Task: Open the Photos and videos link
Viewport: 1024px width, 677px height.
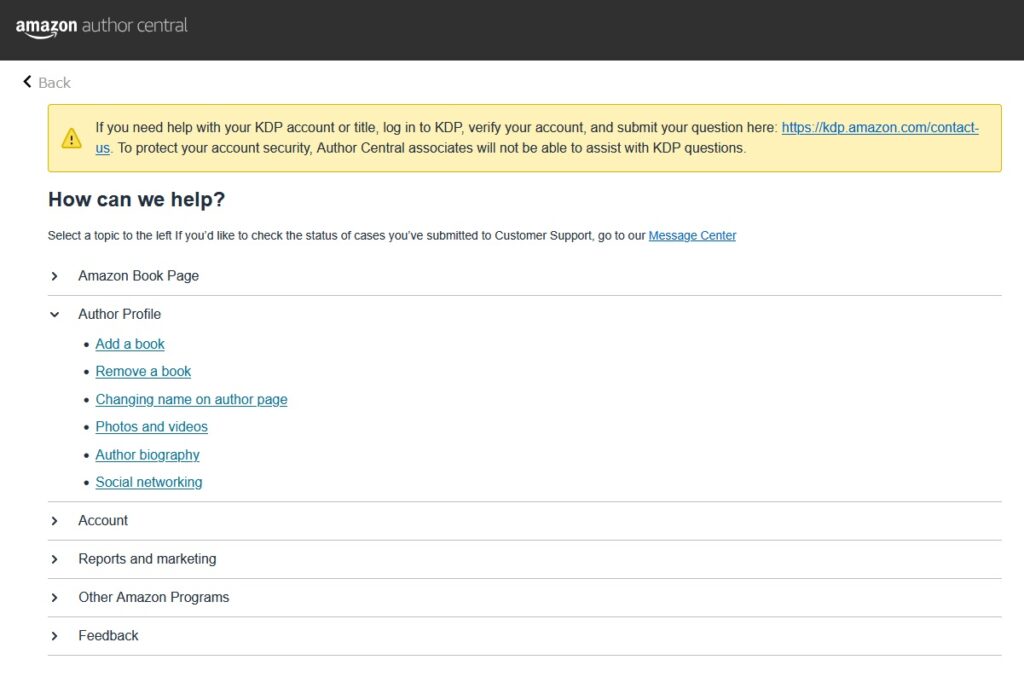Action: pyautogui.click(x=152, y=427)
